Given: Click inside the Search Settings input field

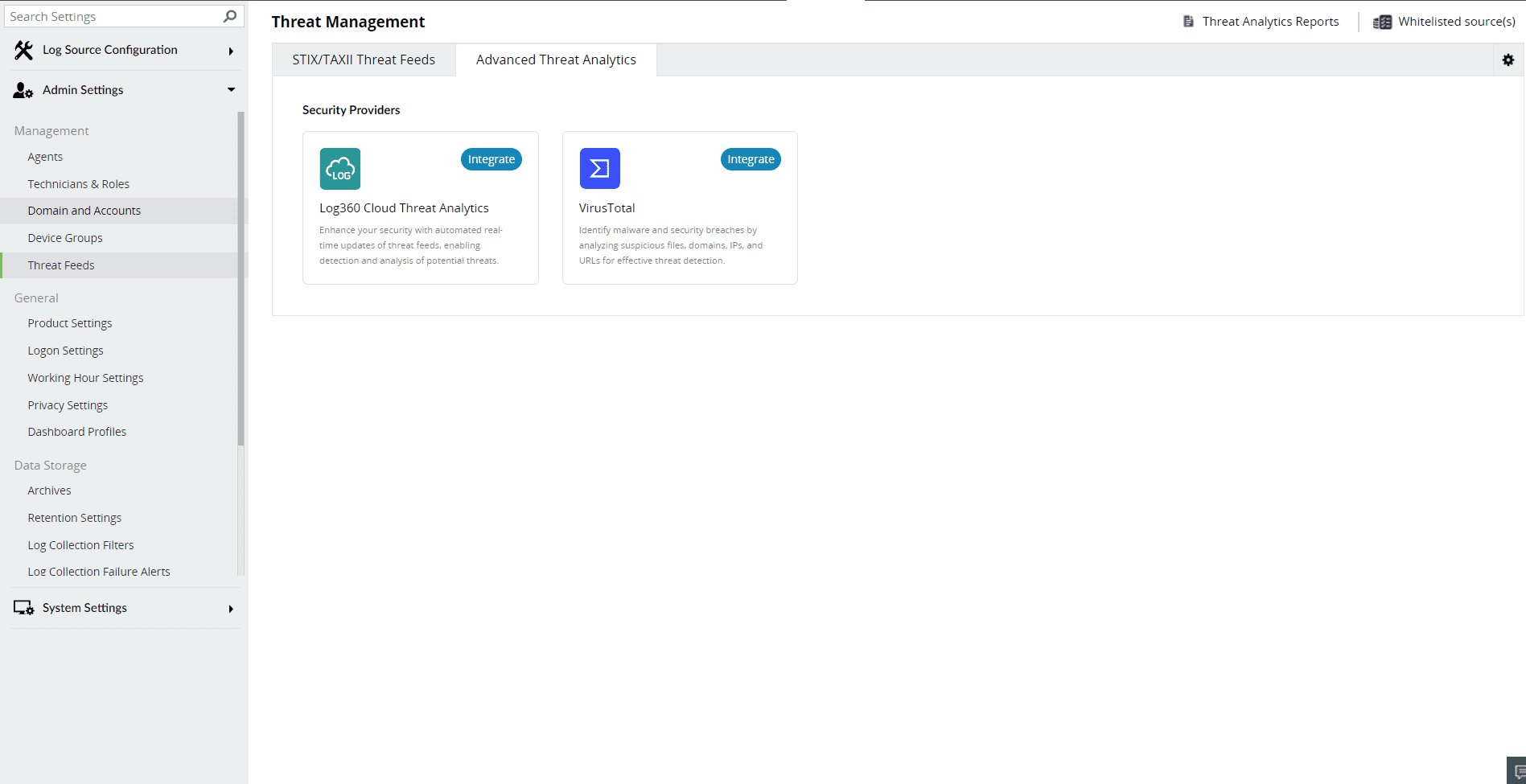Looking at the screenshot, I should (x=113, y=15).
